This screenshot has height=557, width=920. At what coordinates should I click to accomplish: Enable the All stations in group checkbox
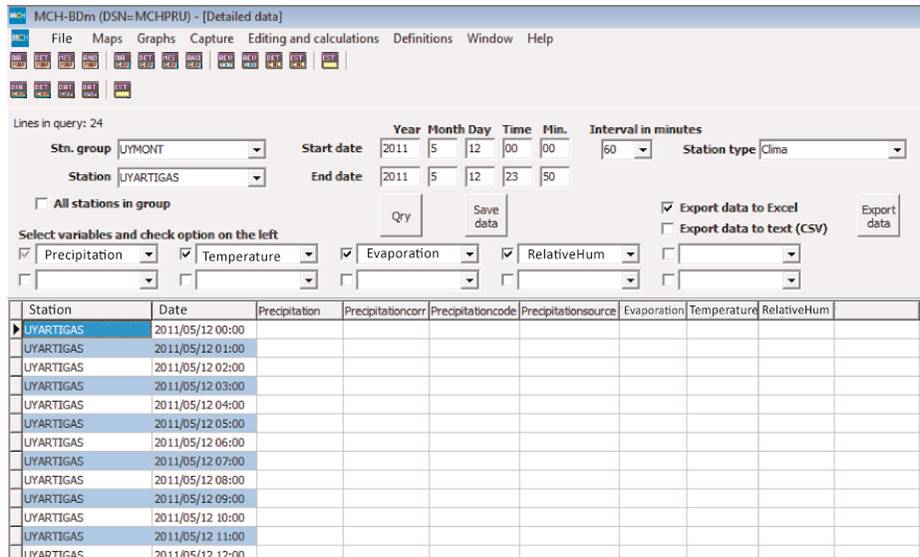[41, 203]
